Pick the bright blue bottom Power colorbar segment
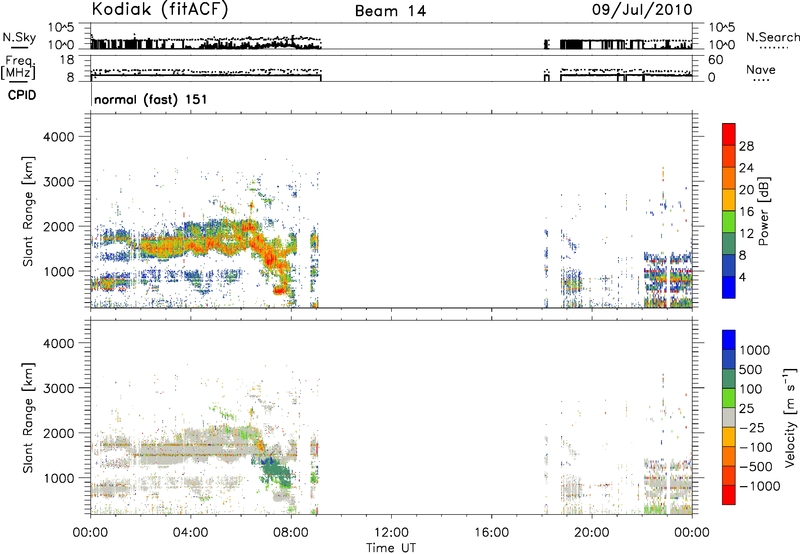The width and height of the screenshot is (800, 554). pyautogui.click(x=729, y=287)
